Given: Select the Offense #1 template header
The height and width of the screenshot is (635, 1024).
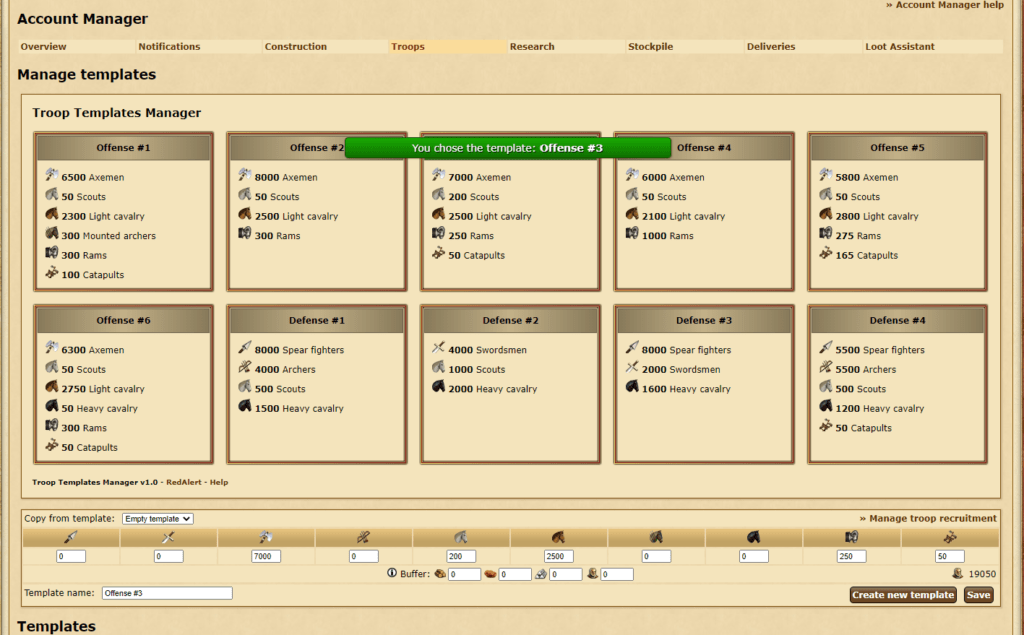Looking at the screenshot, I should coord(123,148).
